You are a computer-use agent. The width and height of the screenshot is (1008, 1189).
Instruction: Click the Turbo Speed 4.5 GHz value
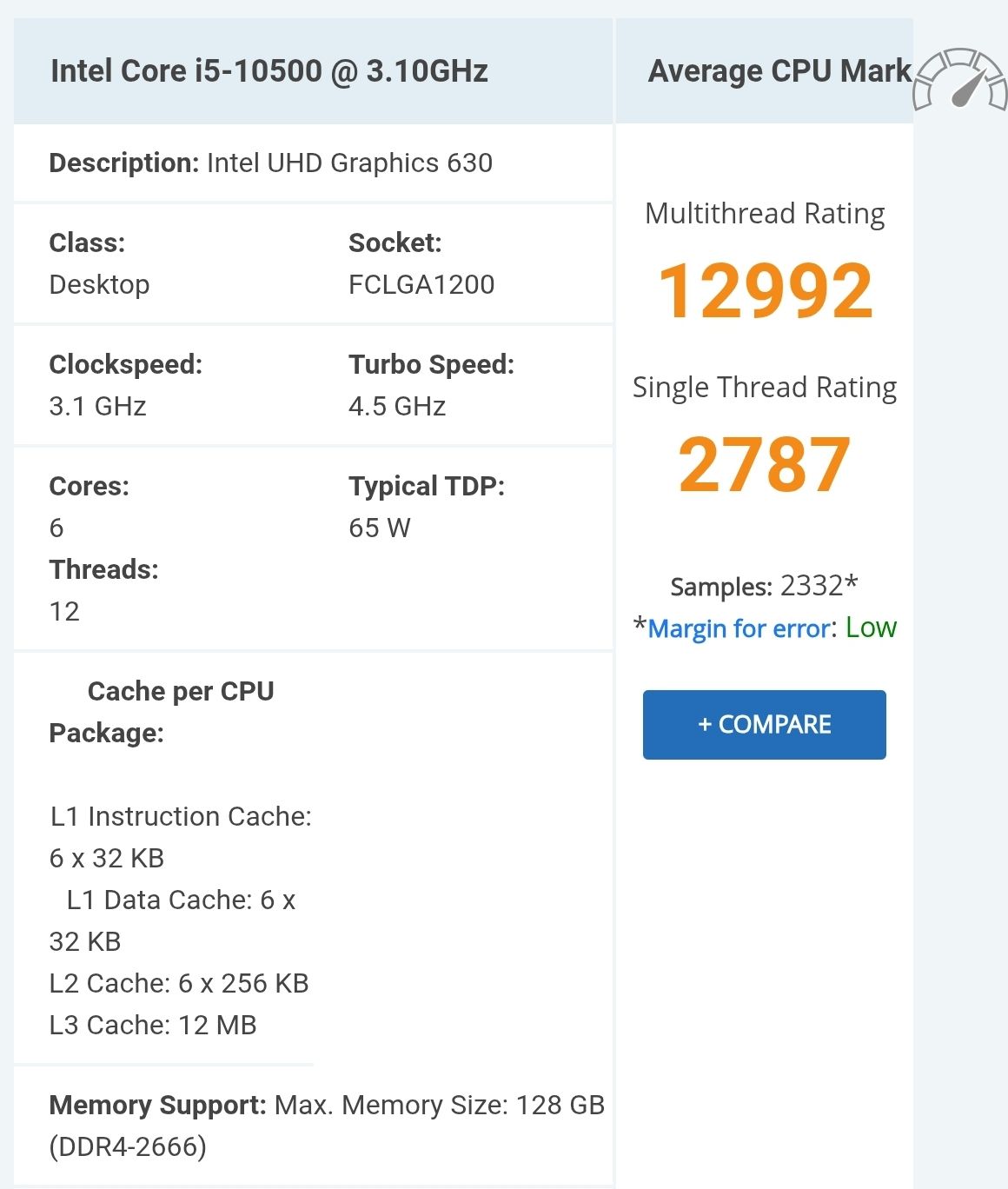pyautogui.click(x=397, y=405)
